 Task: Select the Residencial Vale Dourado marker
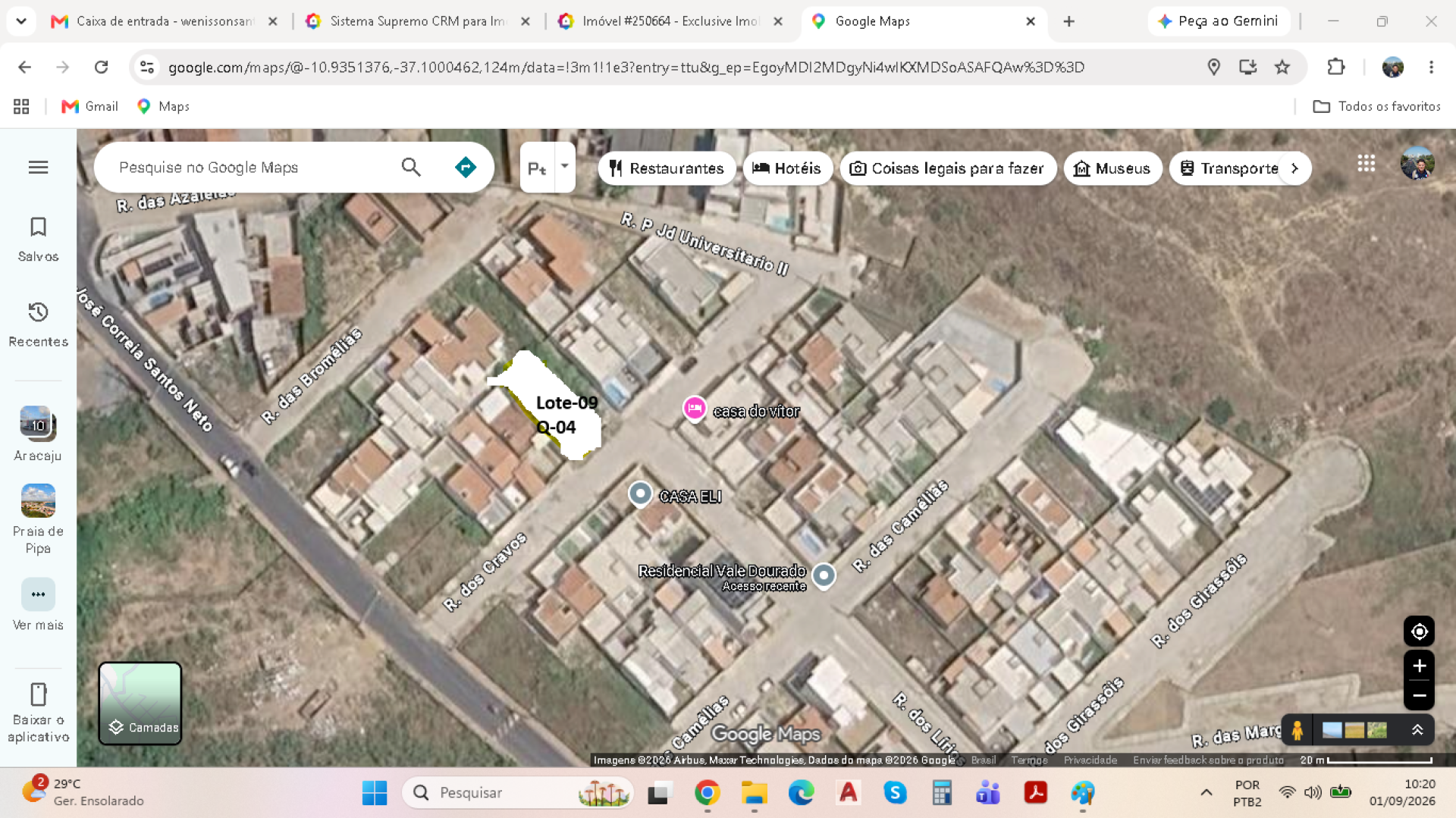[x=824, y=575]
